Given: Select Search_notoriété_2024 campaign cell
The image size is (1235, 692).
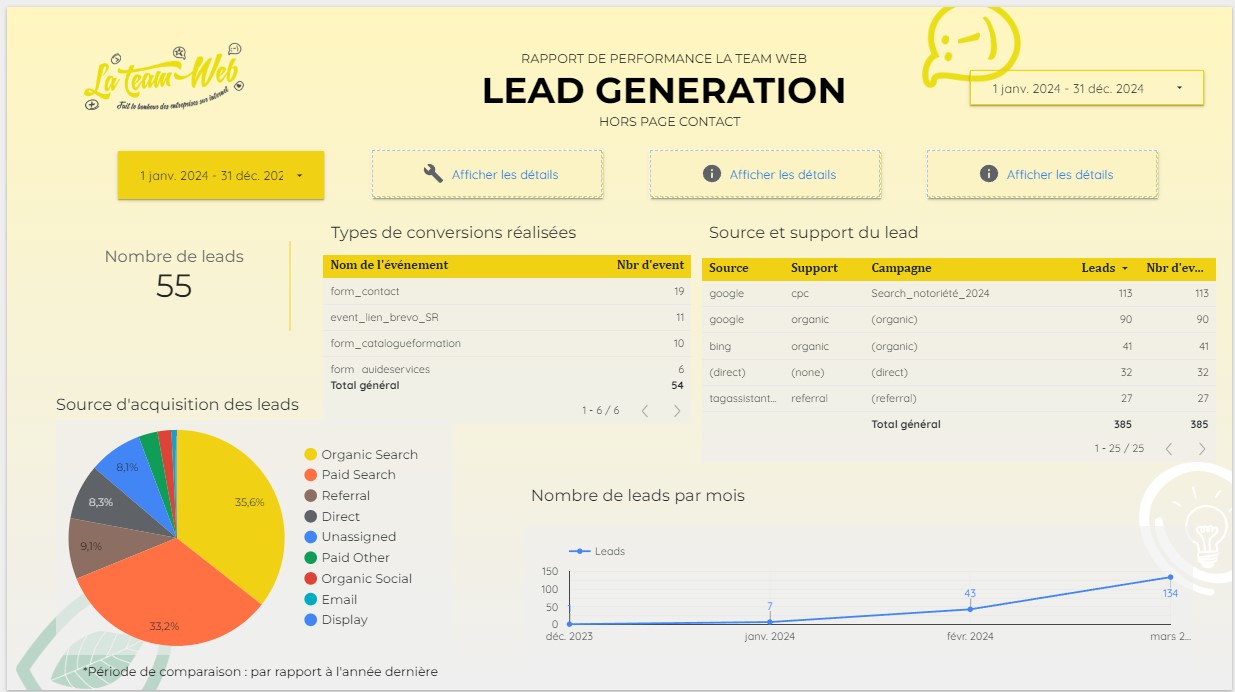Looking at the screenshot, I should (x=930, y=294).
